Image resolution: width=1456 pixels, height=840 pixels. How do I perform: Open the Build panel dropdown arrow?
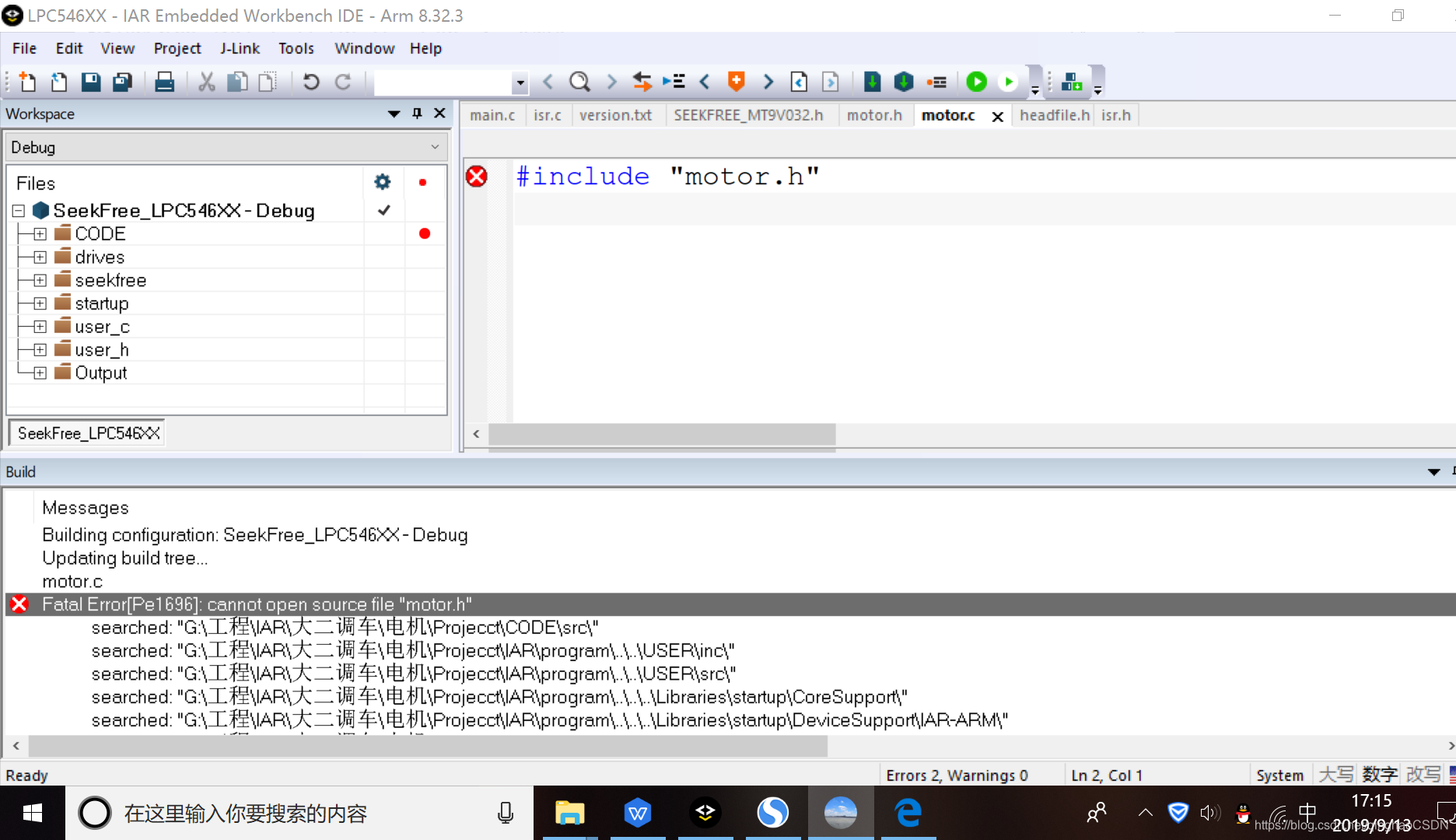tap(1433, 471)
